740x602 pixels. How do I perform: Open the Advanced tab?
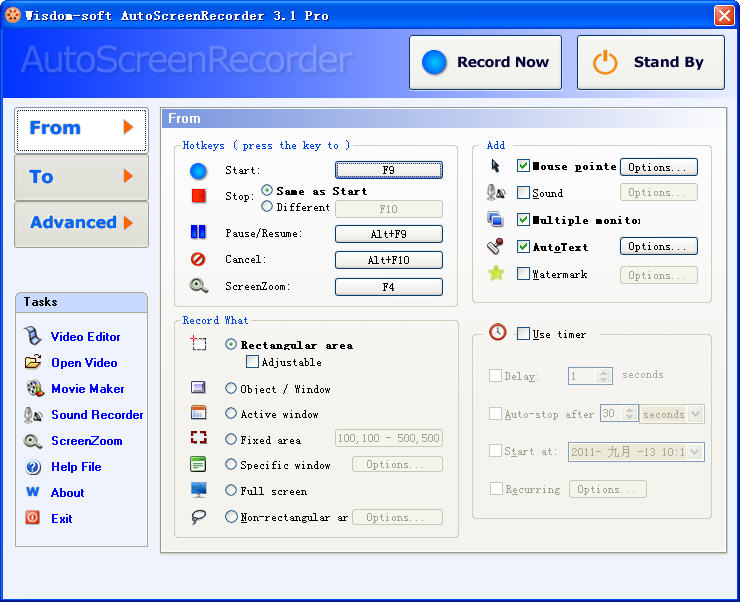(82, 224)
